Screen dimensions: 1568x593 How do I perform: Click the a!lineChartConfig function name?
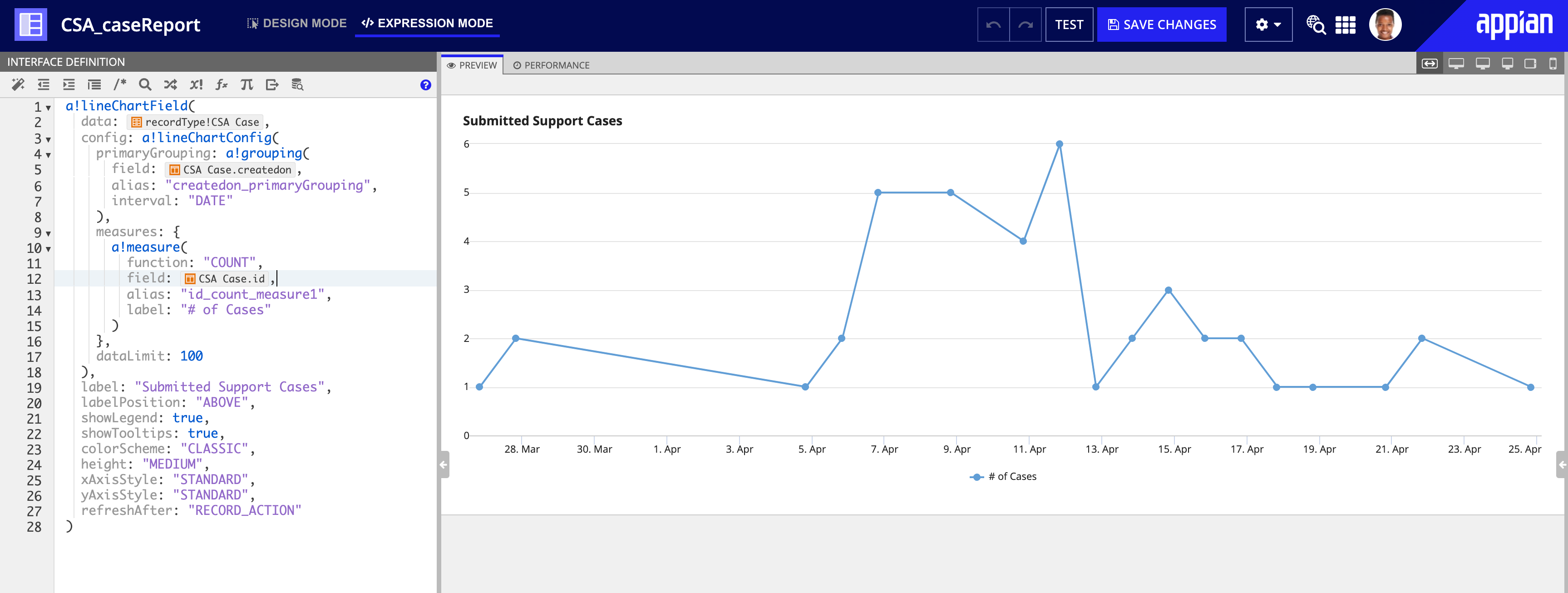207,138
